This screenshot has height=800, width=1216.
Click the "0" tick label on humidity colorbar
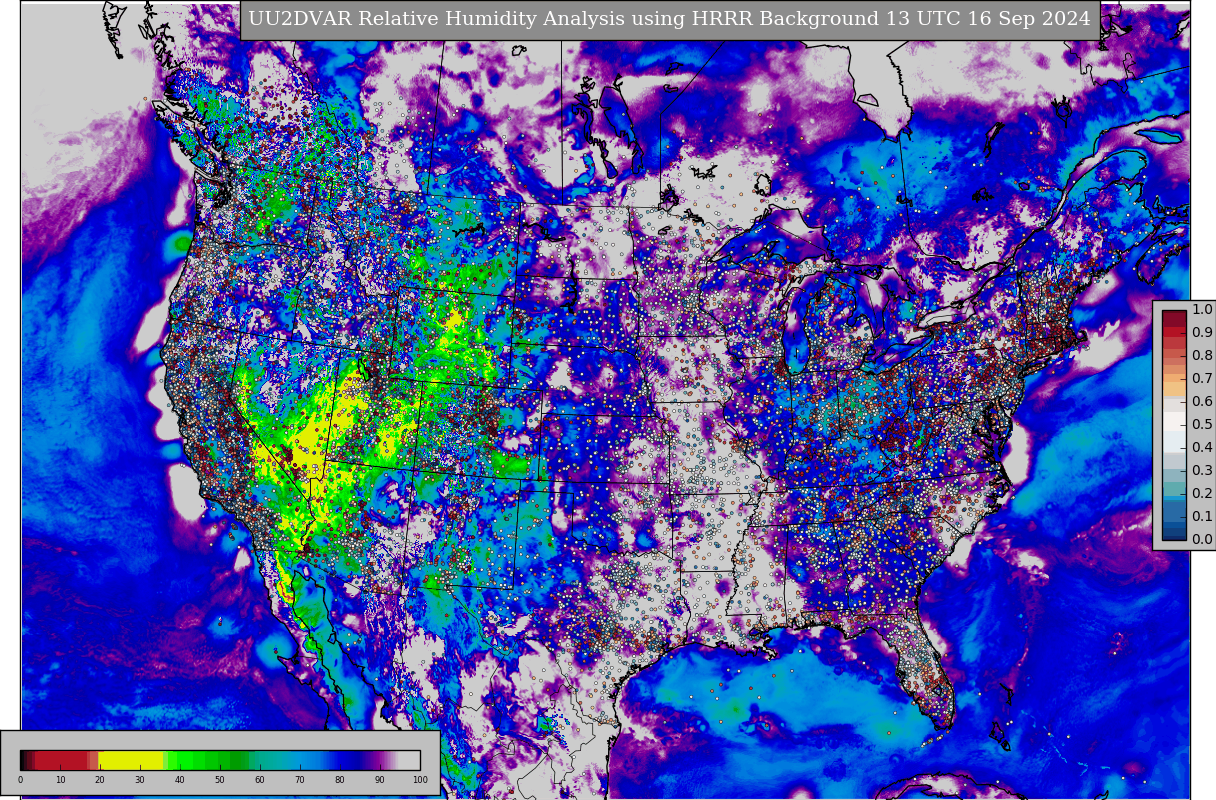(x=20, y=780)
